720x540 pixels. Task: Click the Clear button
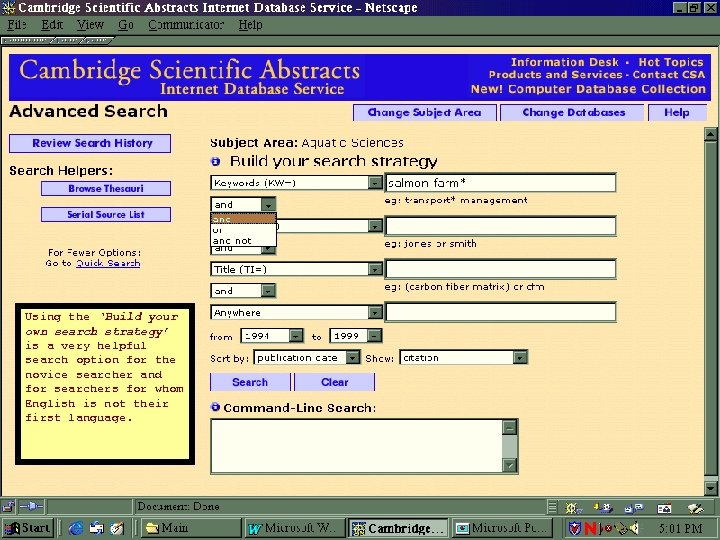coord(335,382)
